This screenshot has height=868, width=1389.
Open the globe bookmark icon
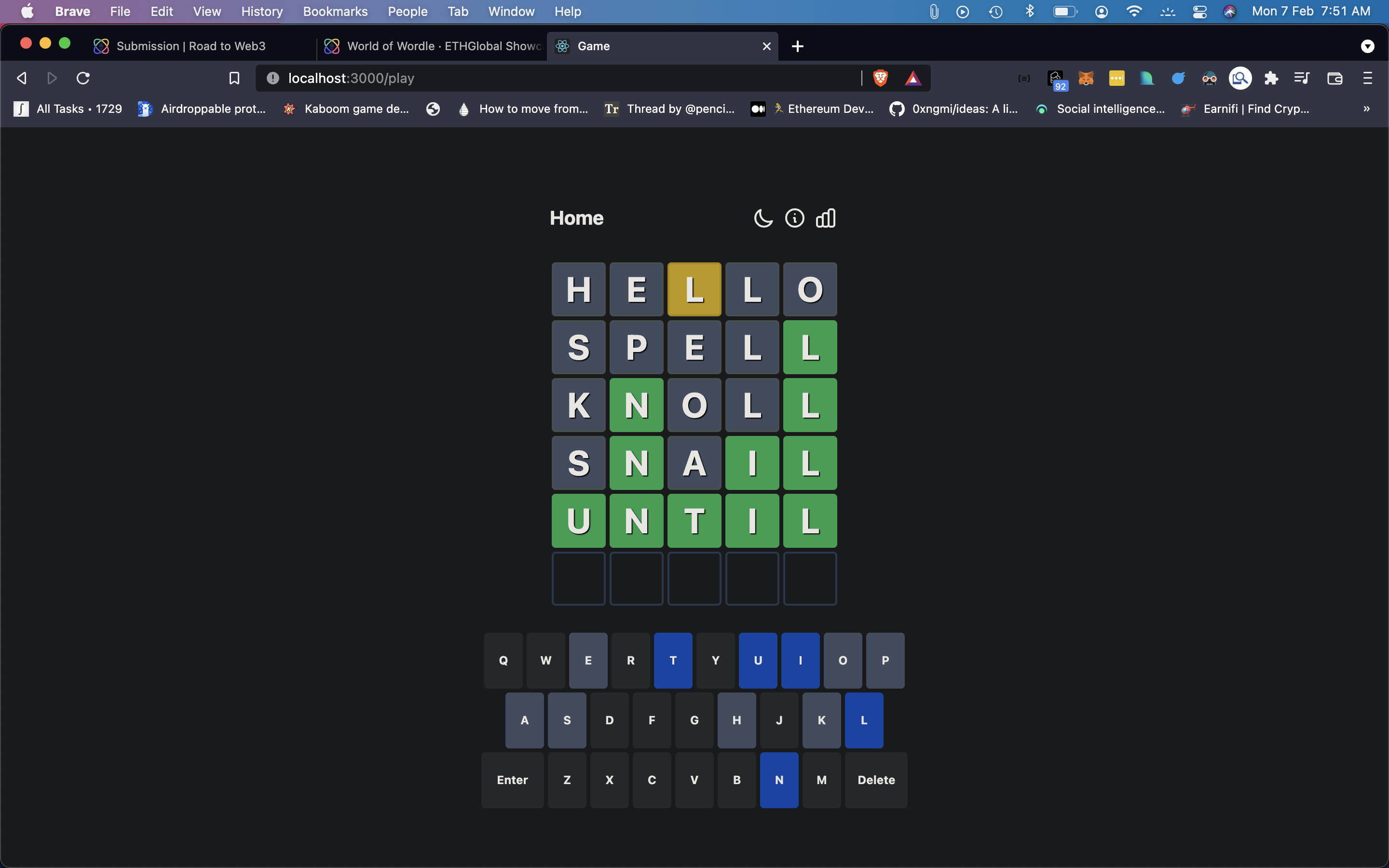pos(433,108)
